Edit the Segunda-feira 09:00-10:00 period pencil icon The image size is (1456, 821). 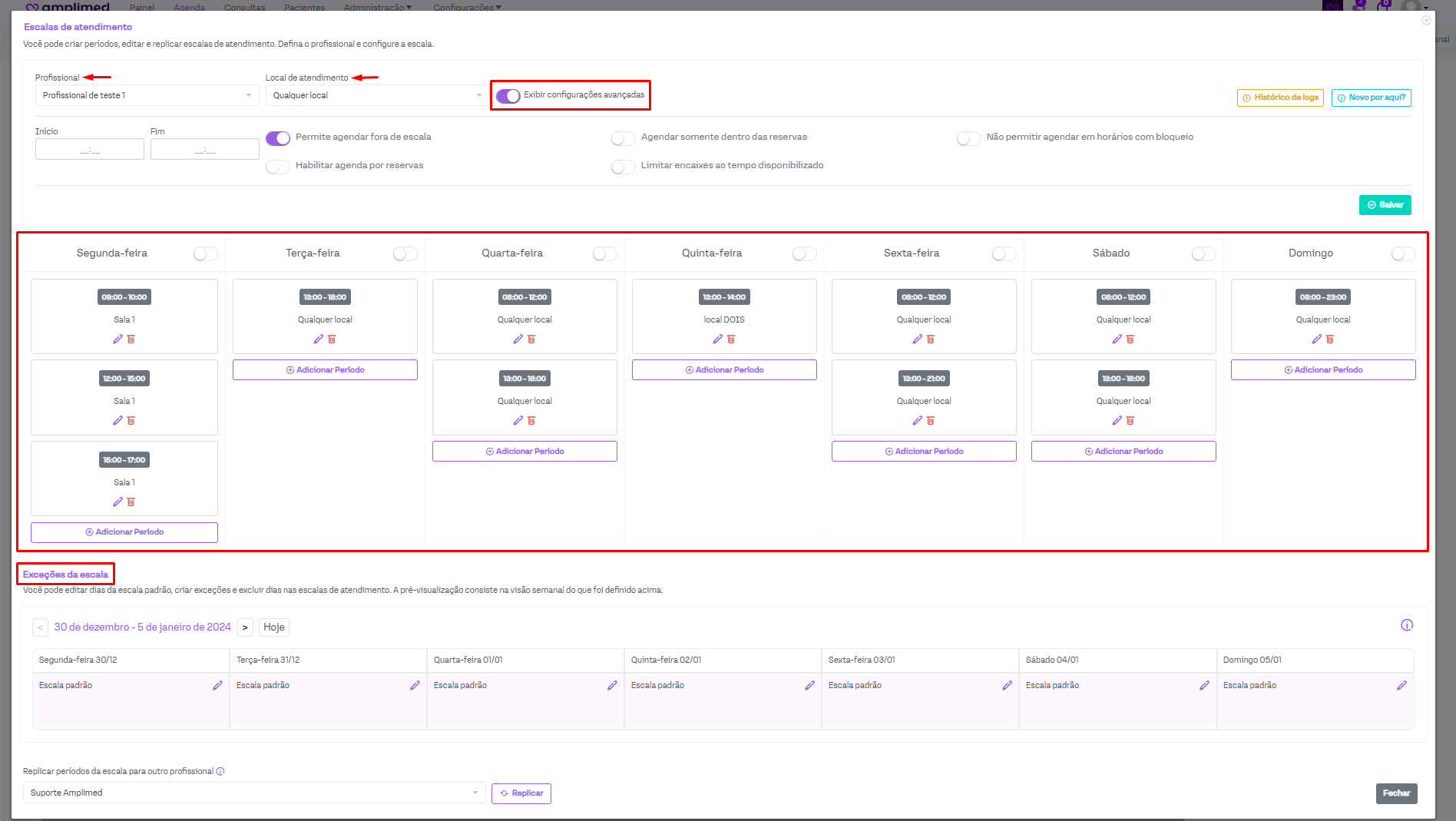(x=117, y=339)
